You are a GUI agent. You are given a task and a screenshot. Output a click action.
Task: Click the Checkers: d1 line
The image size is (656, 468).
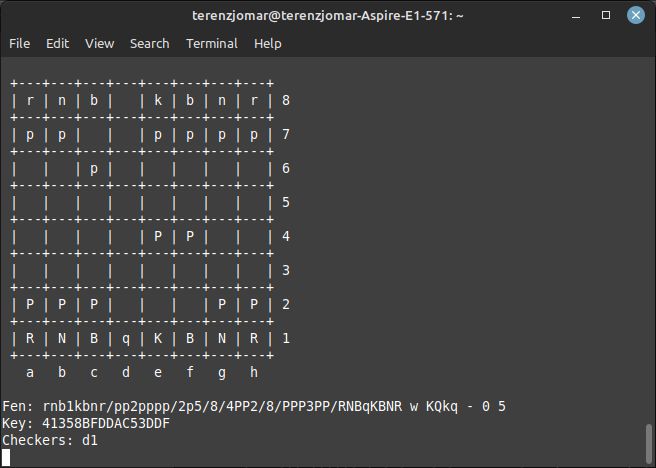[46, 441]
